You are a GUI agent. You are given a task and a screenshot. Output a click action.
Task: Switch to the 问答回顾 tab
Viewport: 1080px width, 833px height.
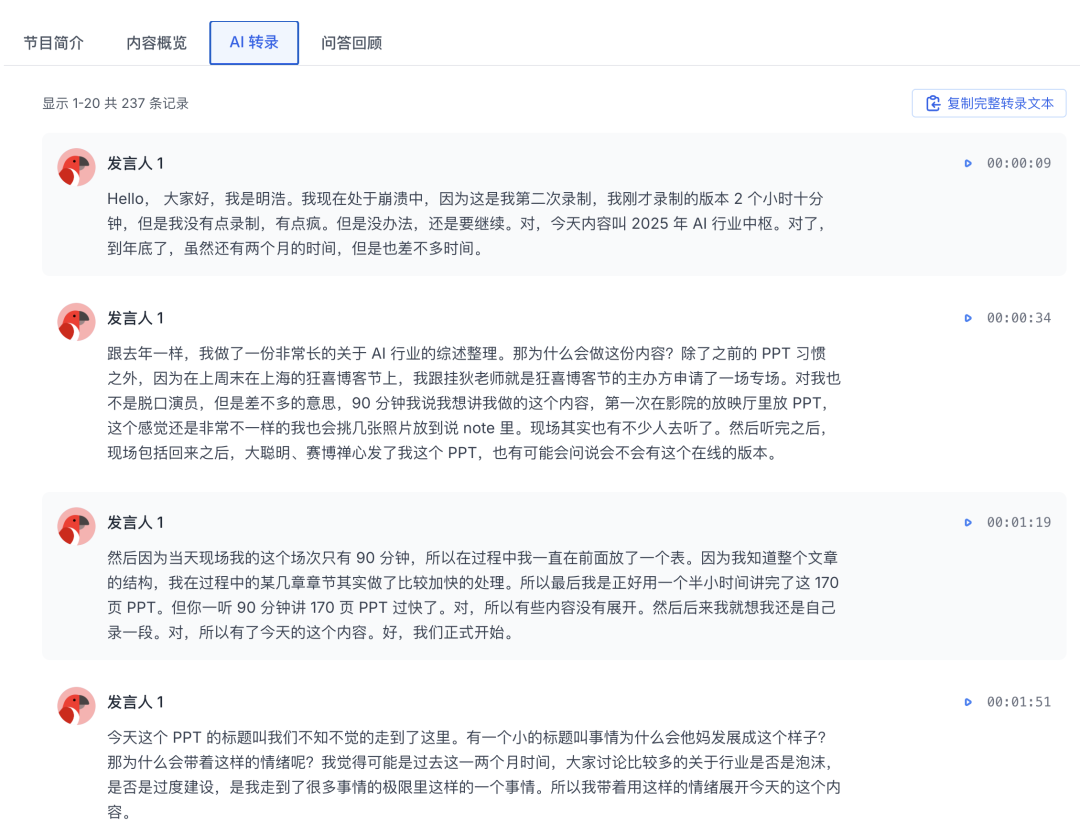click(x=352, y=43)
